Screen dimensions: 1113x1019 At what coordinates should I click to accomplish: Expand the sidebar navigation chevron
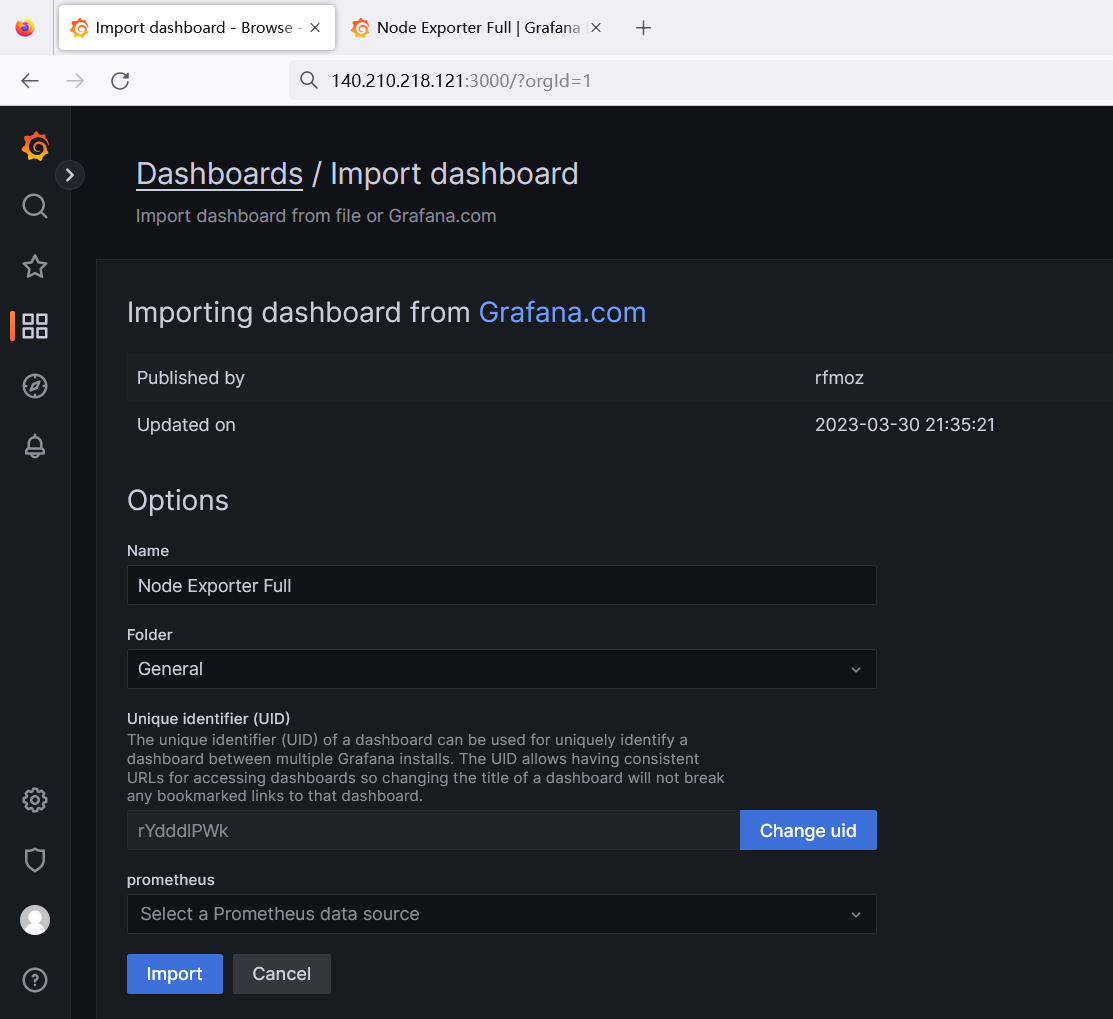[x=70, y=175]
